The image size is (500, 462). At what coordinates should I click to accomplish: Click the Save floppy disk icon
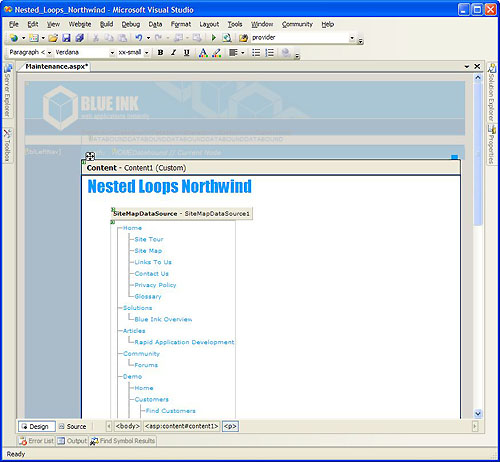[66, 38]
